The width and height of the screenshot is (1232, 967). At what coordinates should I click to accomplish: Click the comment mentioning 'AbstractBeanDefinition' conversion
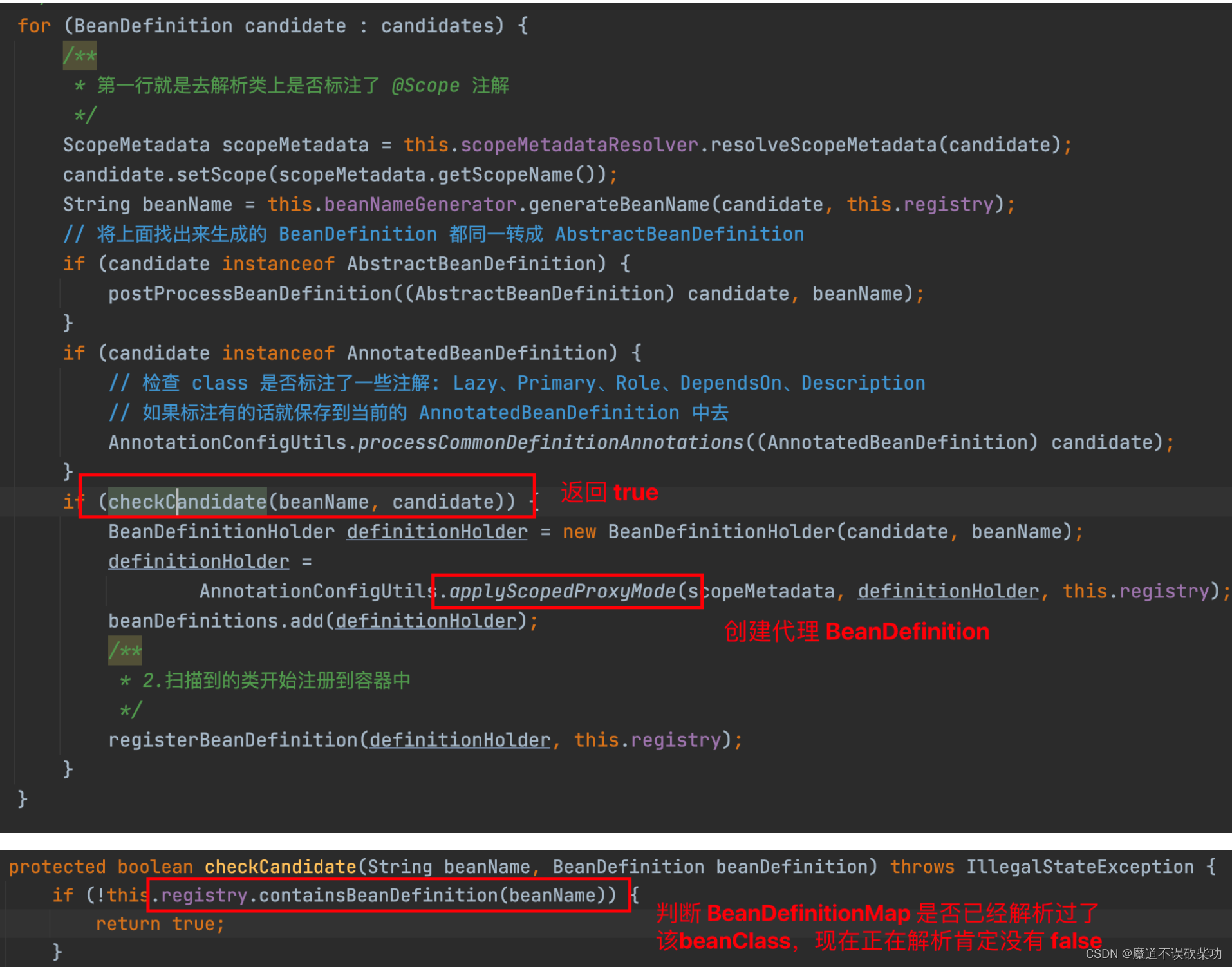point(433,234)
